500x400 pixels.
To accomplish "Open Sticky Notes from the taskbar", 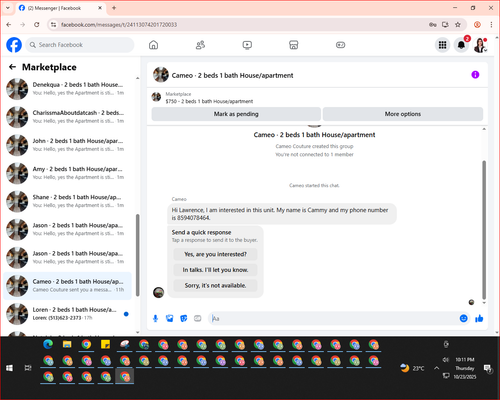I will (x=105, y=344).
